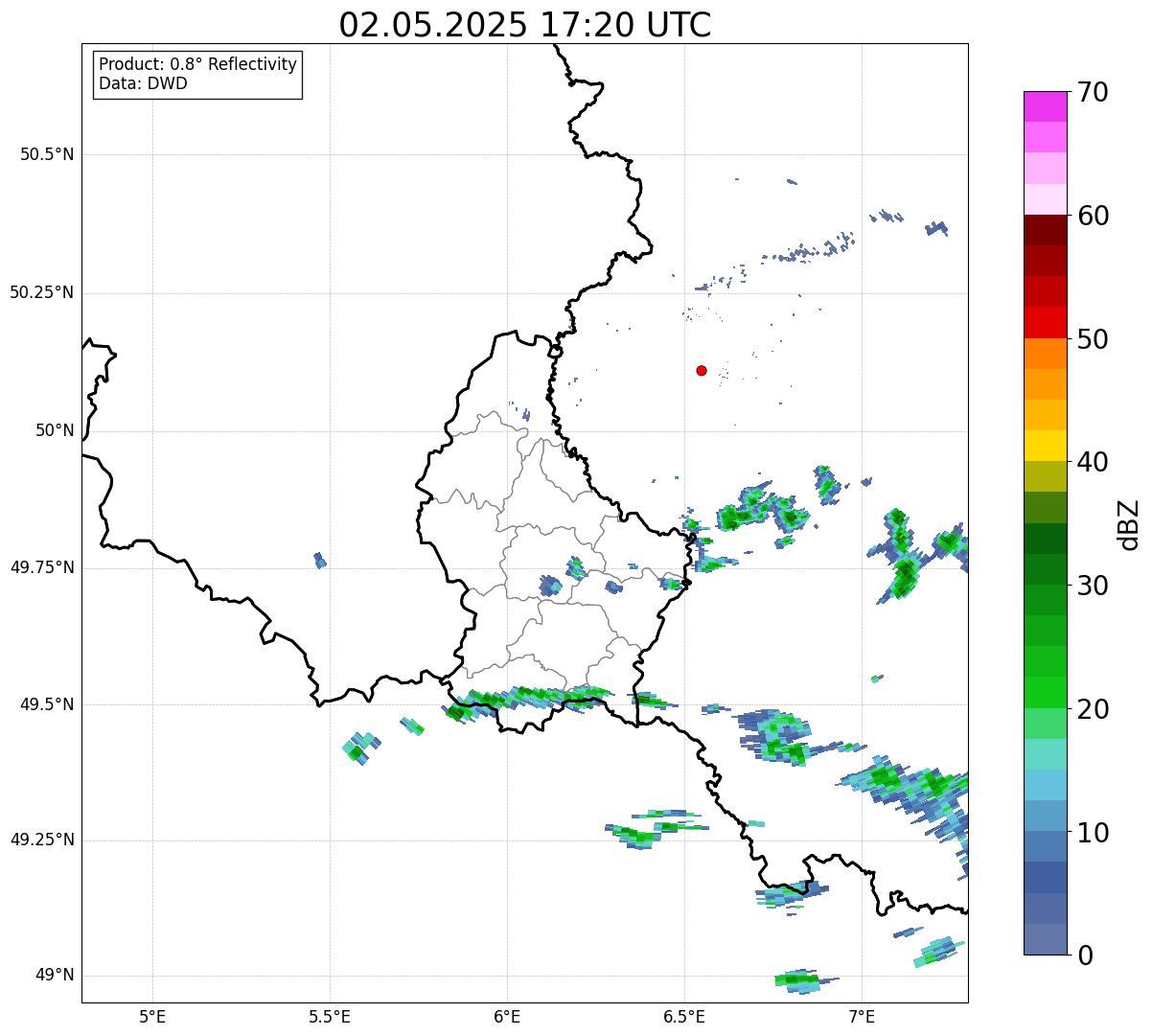Click the colorbar tick label 60
The width and height of the screenshot is (1152, 1036).
pos(1093,216)
